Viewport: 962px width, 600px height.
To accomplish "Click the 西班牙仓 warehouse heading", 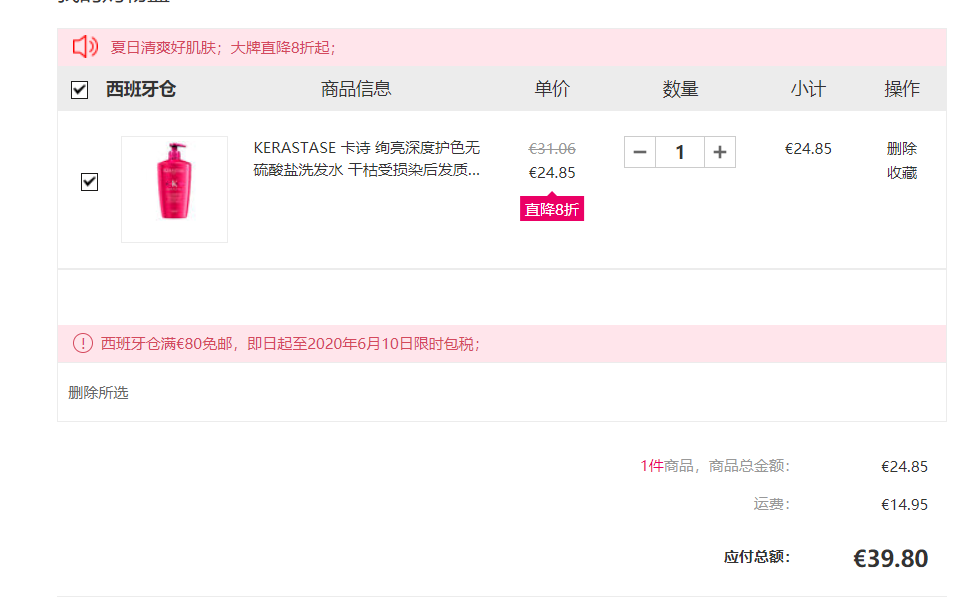I will (x=140, y=89).
